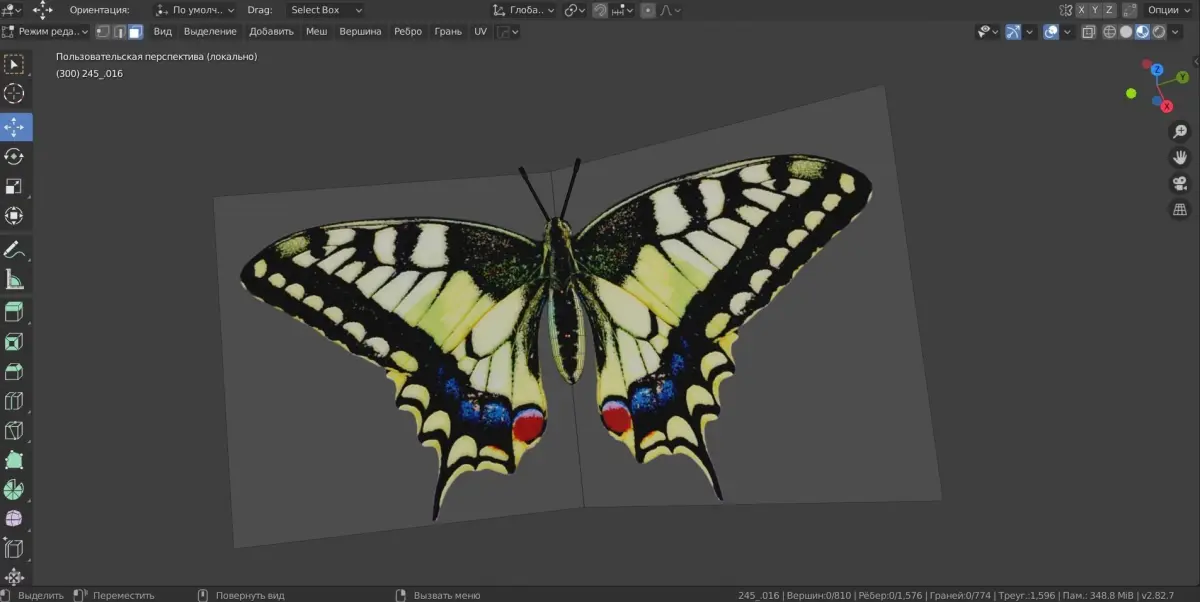Toggle face select mode

point(135,31)
